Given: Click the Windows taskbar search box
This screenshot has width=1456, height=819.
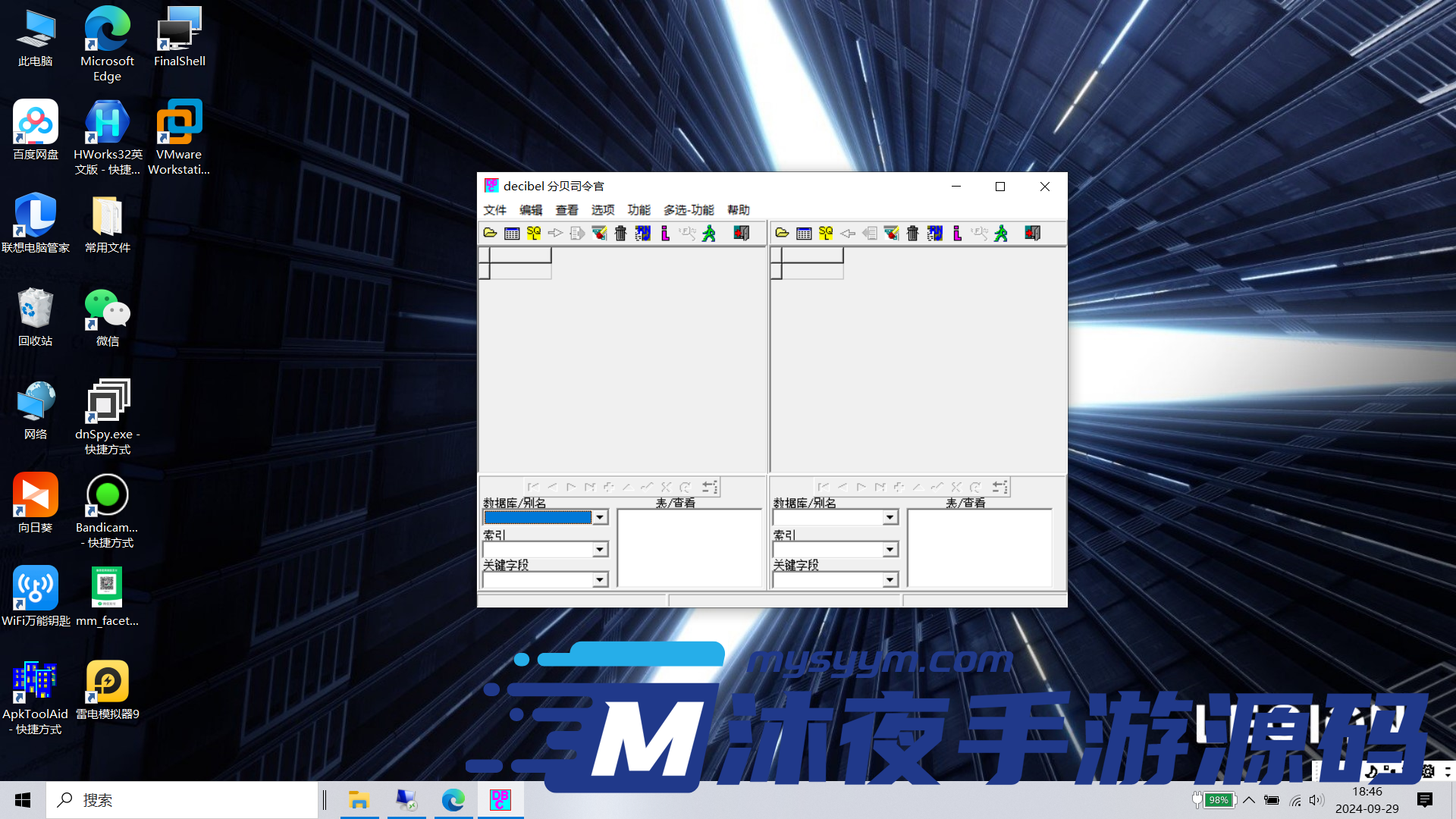Looking at the screenshot, I should [x=182, y=800].
